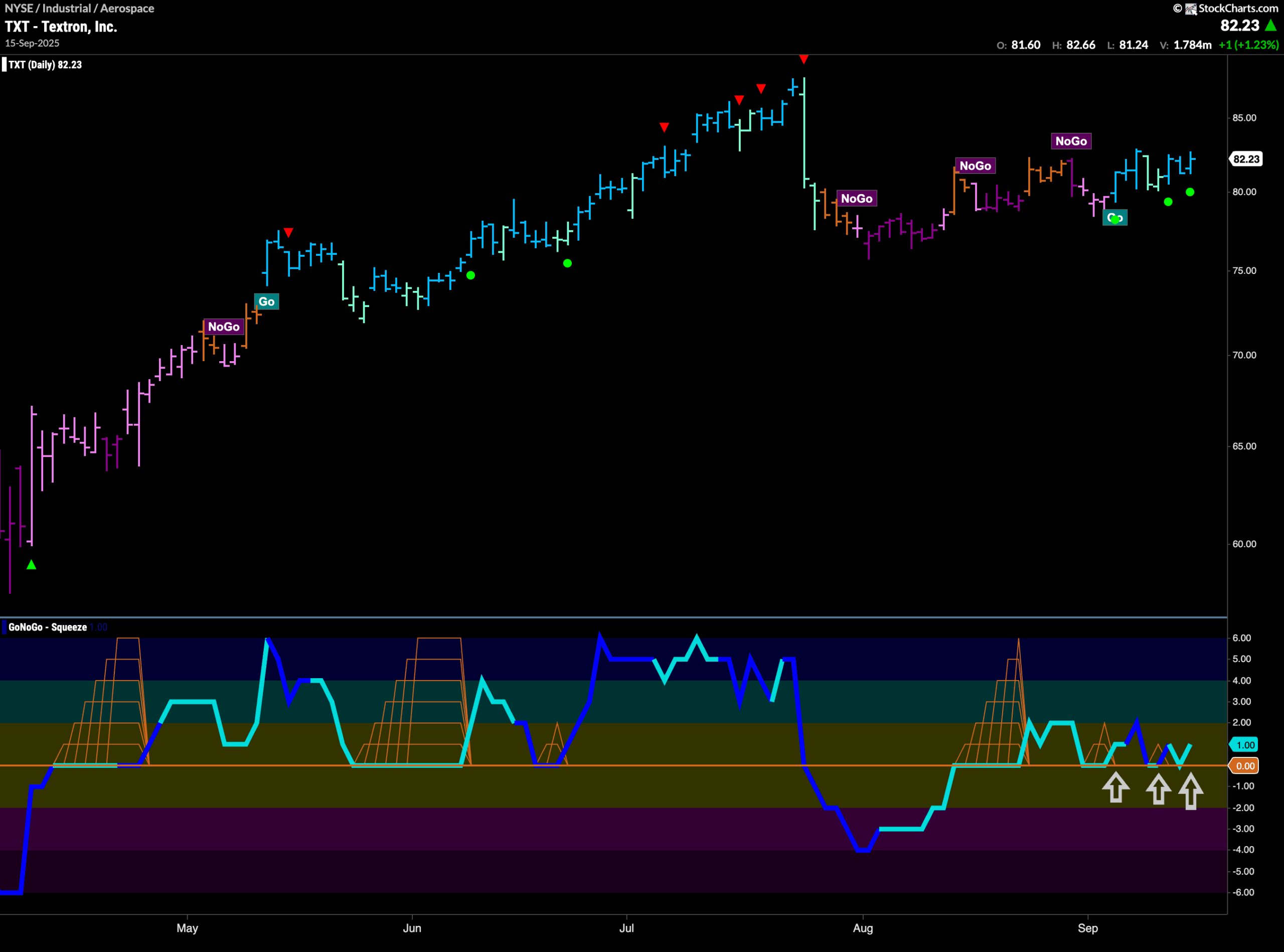Click the 15-Sep-2025 date
Screen dimensions: 1284x952
(x=32, y=43)
